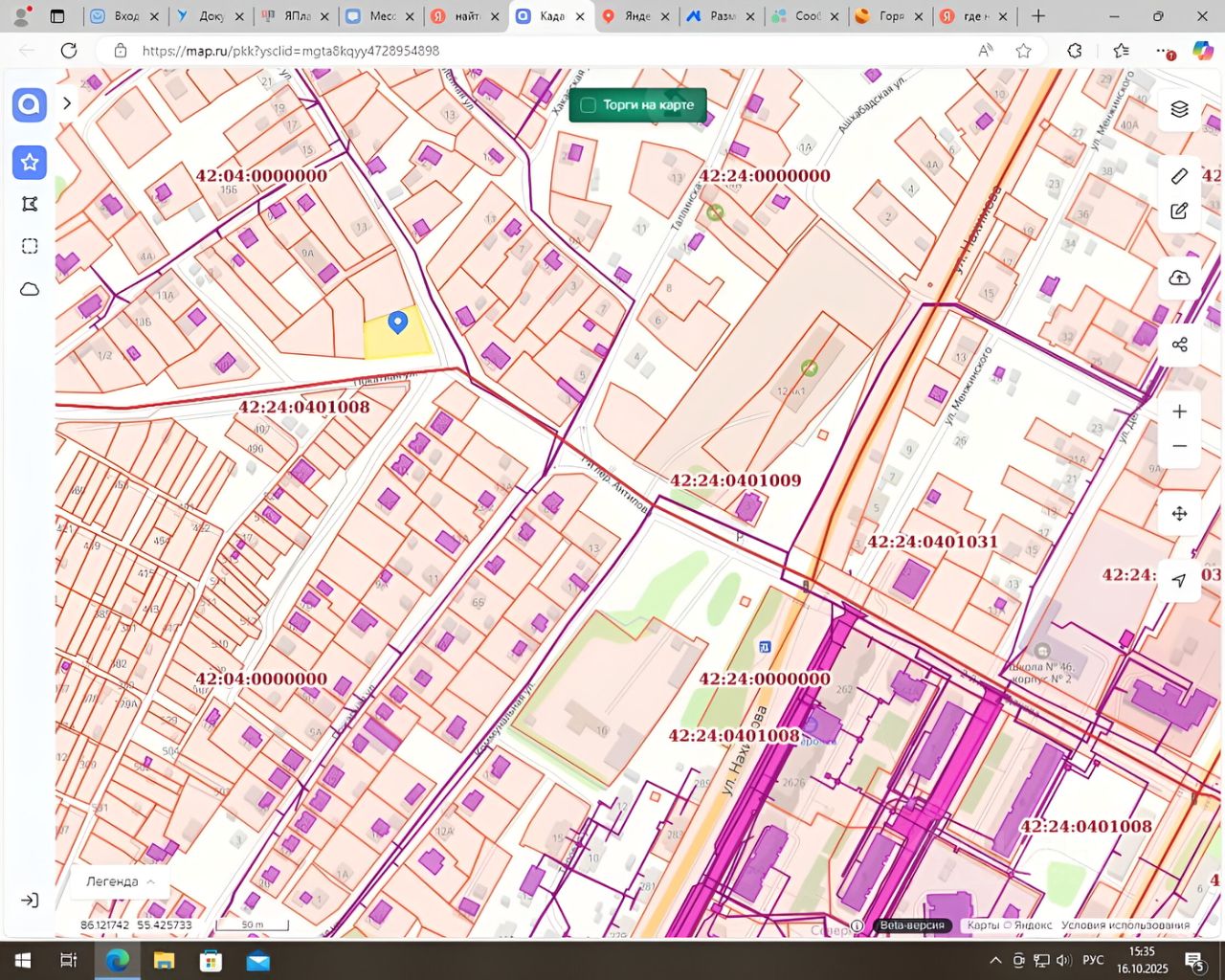The image size is (1225, 980).
Task: Open the map layers panel
Action: 1179,109
